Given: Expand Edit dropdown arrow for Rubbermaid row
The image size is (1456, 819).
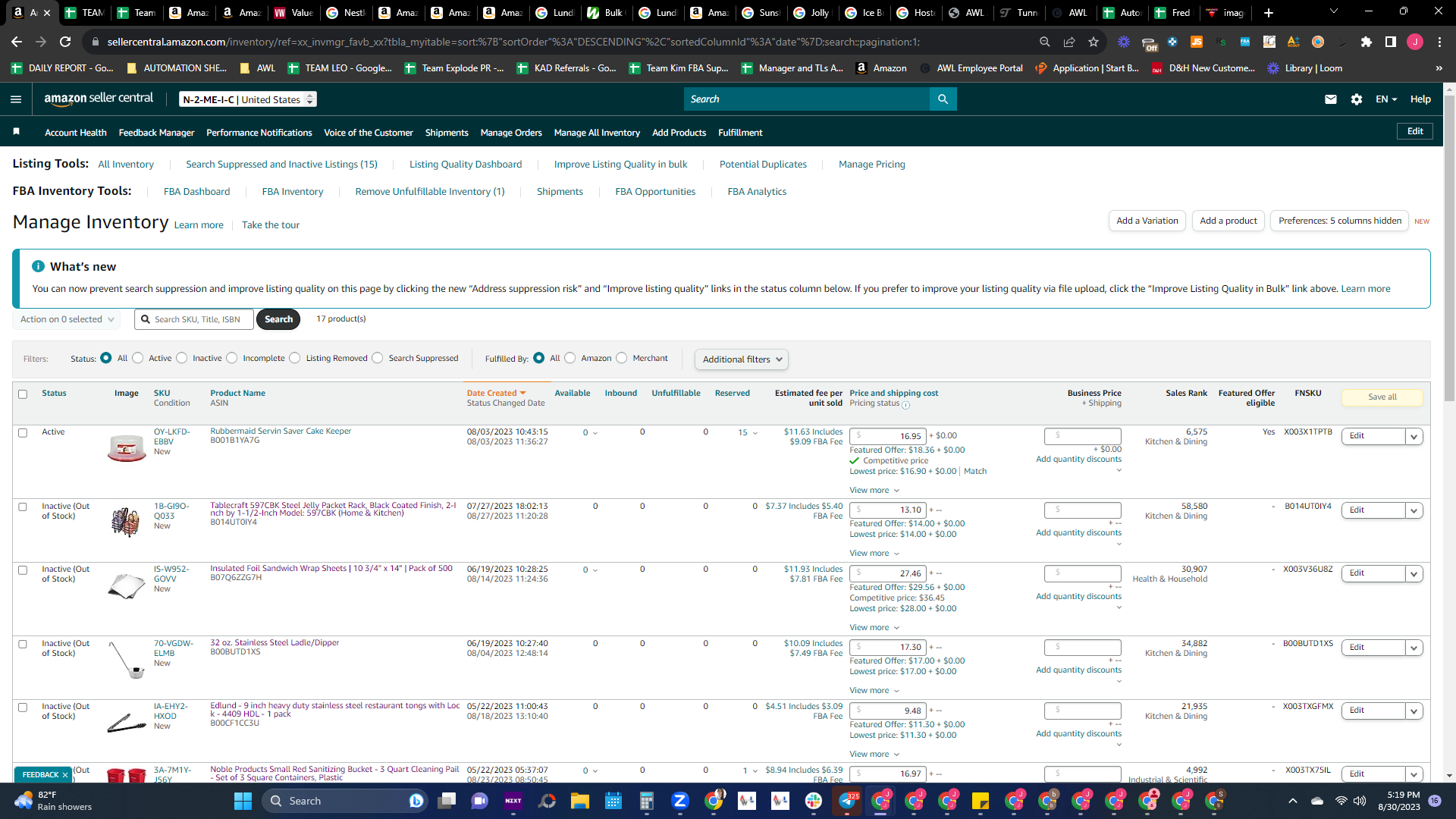Looking at the screenshot, I should tap(1414, 437).
